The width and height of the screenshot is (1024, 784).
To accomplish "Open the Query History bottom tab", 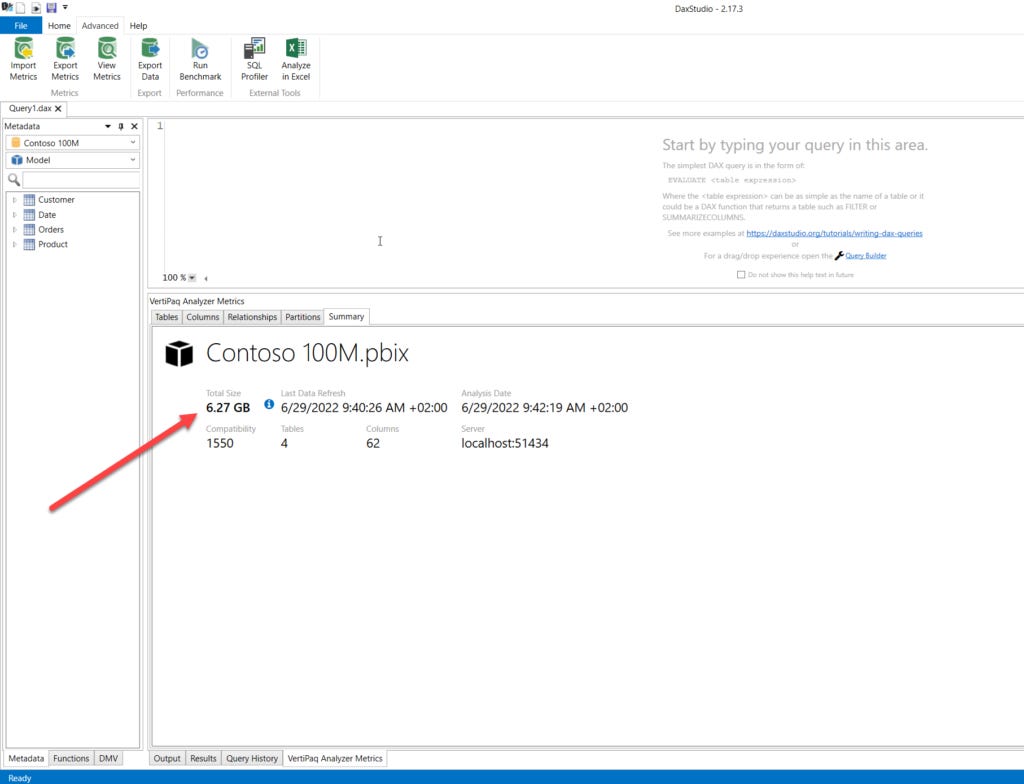I will click(x=251, y=758).
